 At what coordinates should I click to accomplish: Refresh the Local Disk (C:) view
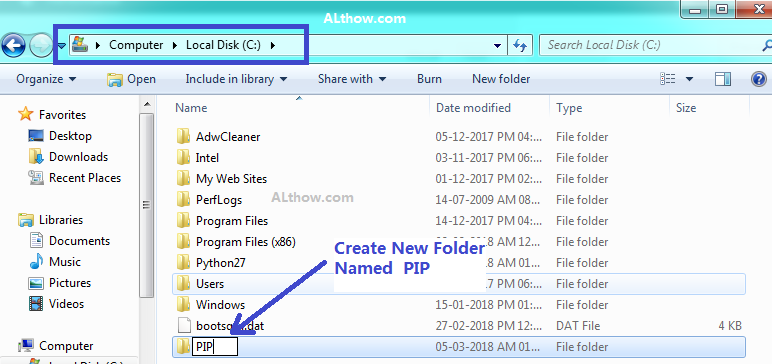coord(520,45)
